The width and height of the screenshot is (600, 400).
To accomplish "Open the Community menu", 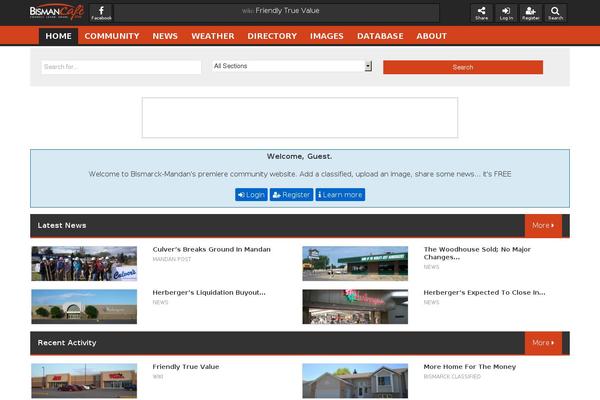I will point(112,36).
